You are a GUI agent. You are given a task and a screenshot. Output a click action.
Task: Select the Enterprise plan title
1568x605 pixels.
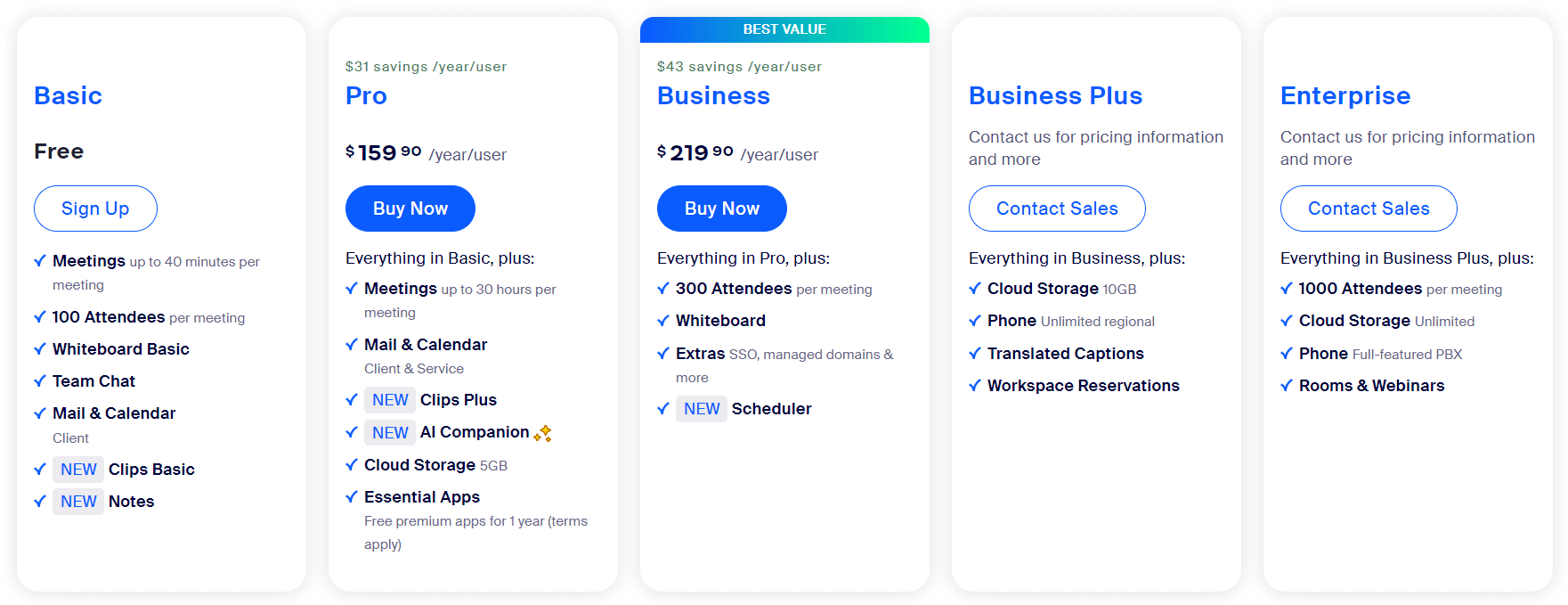[x=1345, y=95]
